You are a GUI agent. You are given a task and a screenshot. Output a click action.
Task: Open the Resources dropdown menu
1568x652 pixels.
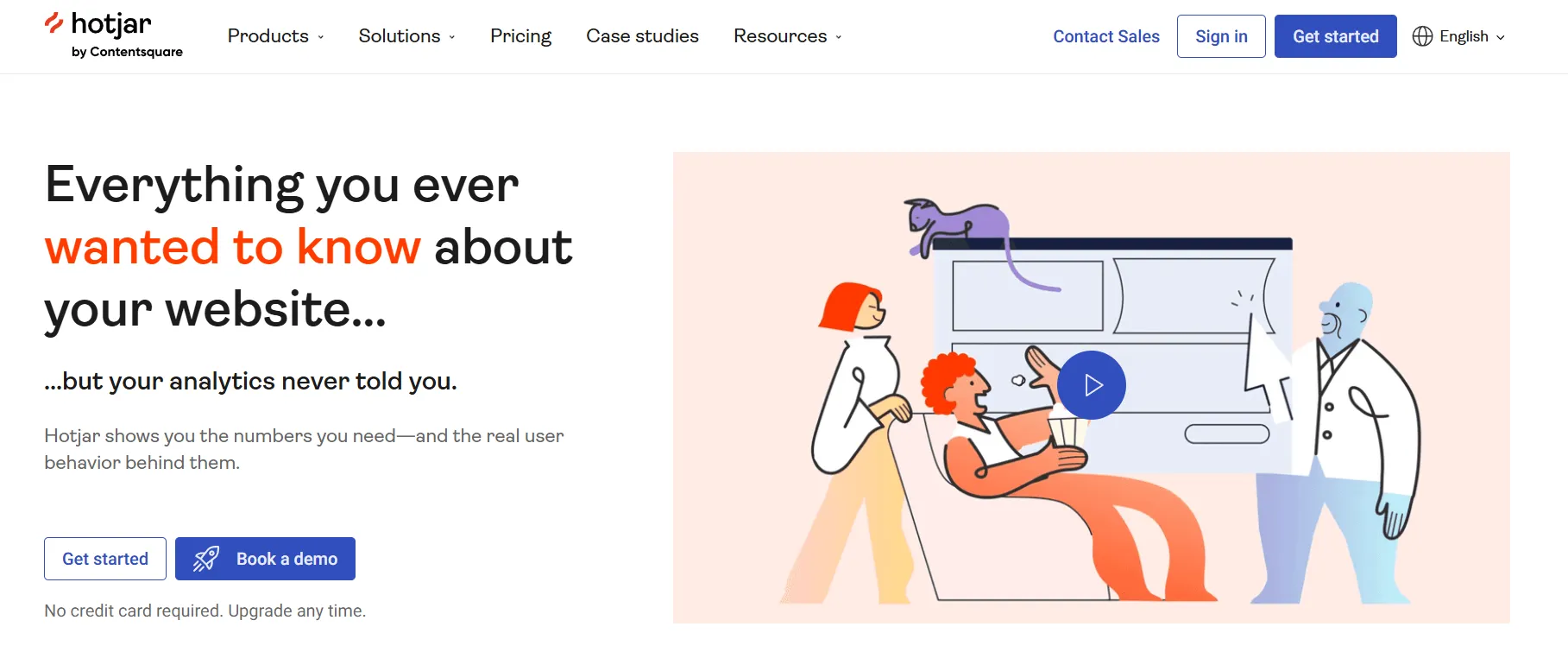[788, 36]
